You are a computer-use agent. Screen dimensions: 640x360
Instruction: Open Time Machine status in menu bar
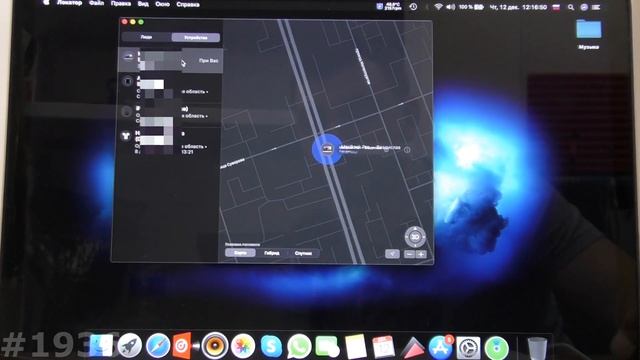[413, 7]
